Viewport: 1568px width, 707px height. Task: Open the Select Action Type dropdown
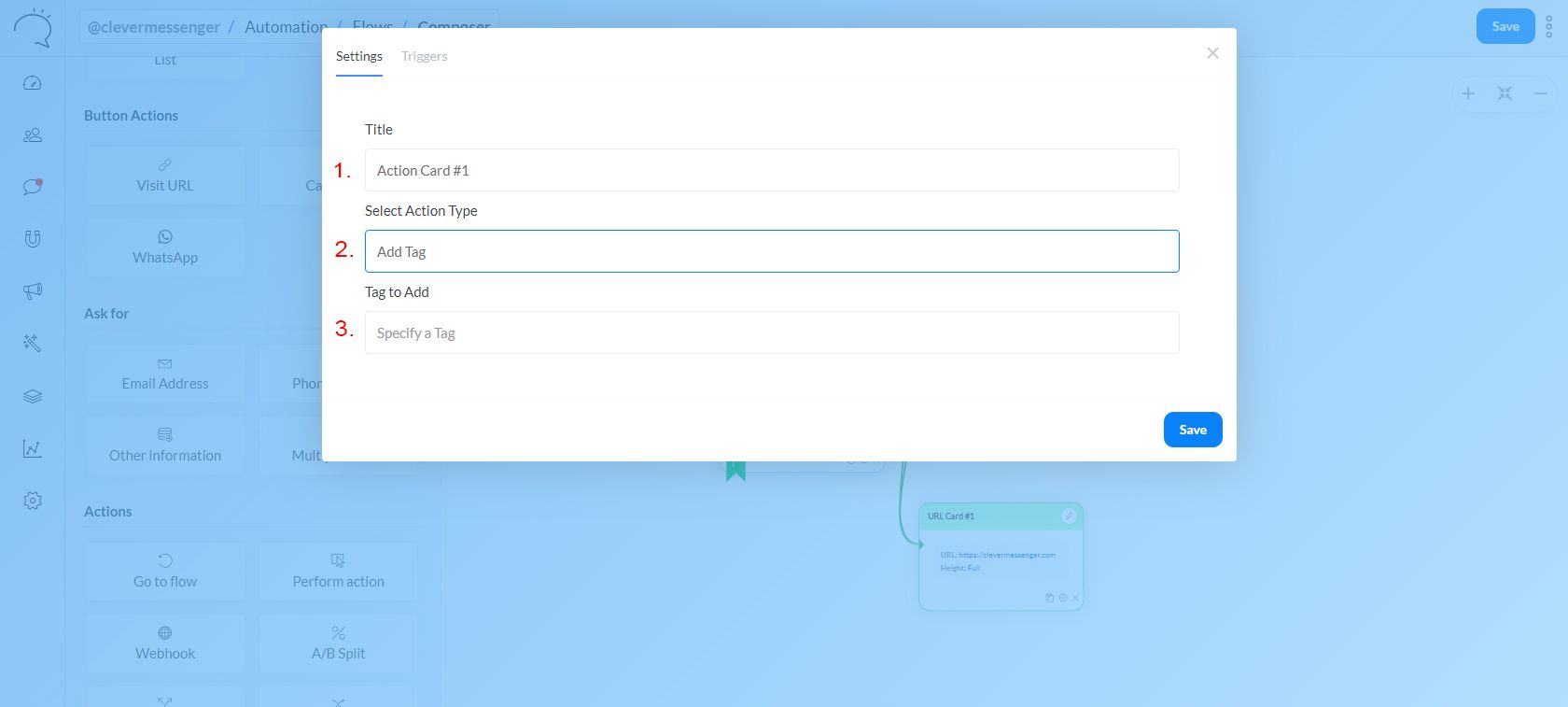[x=771, y=251]
